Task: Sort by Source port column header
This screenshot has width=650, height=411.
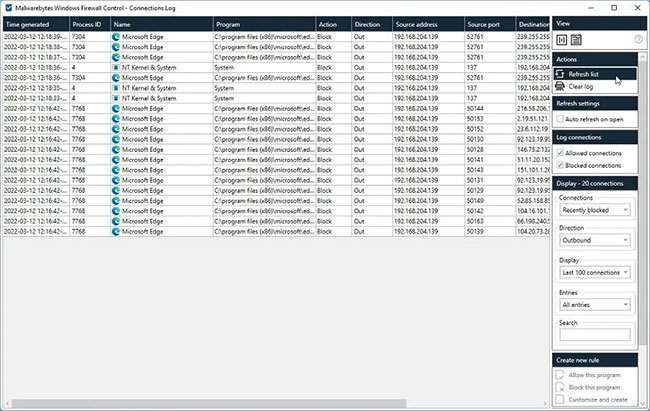Action: tap(490, 24)
